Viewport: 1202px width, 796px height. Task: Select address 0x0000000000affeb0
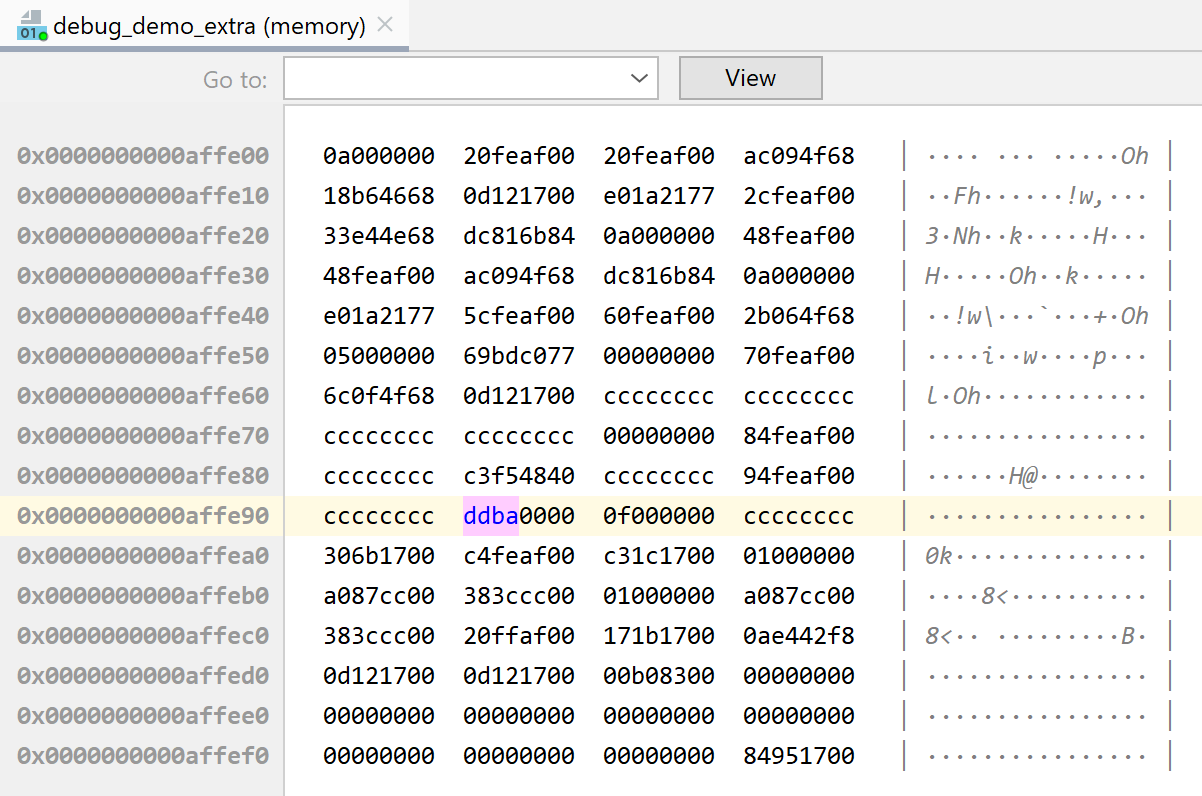tap(143, 596)
